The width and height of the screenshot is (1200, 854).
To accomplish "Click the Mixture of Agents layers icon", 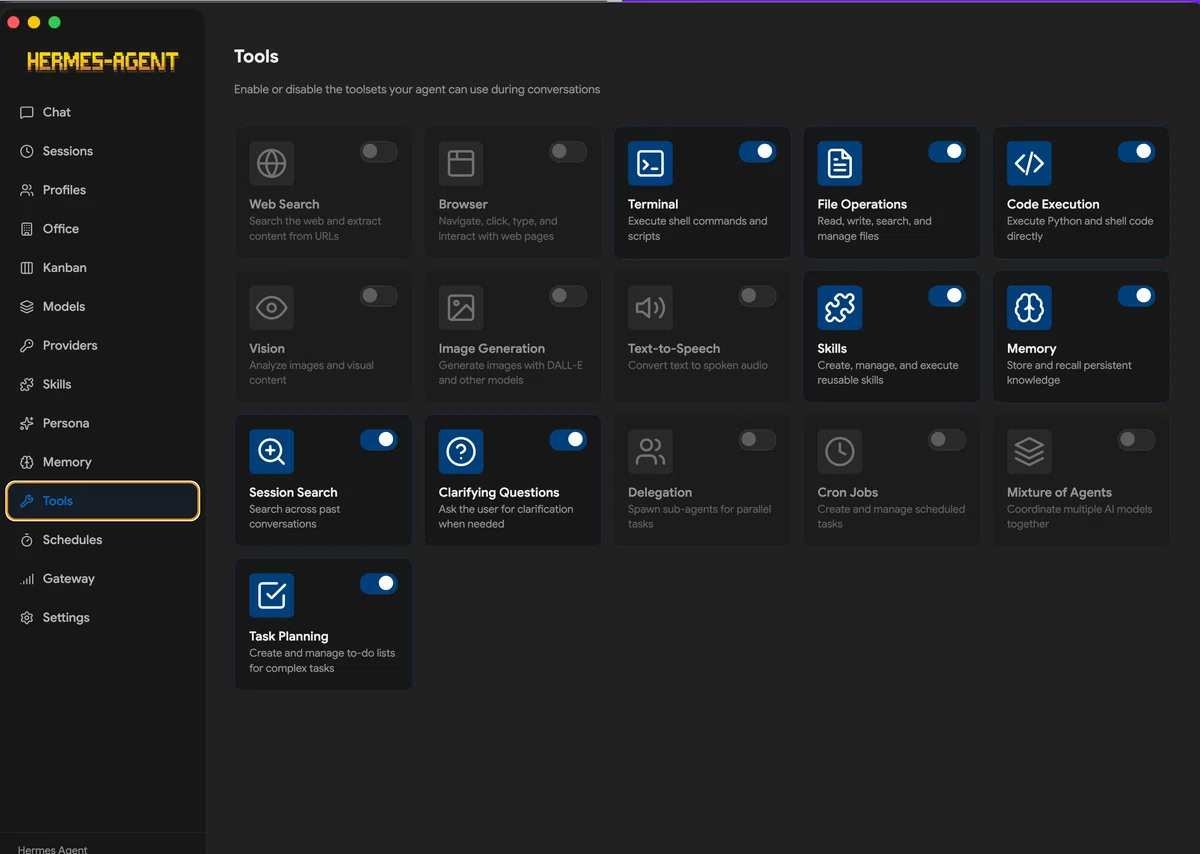I will [x=1029, y=452].
